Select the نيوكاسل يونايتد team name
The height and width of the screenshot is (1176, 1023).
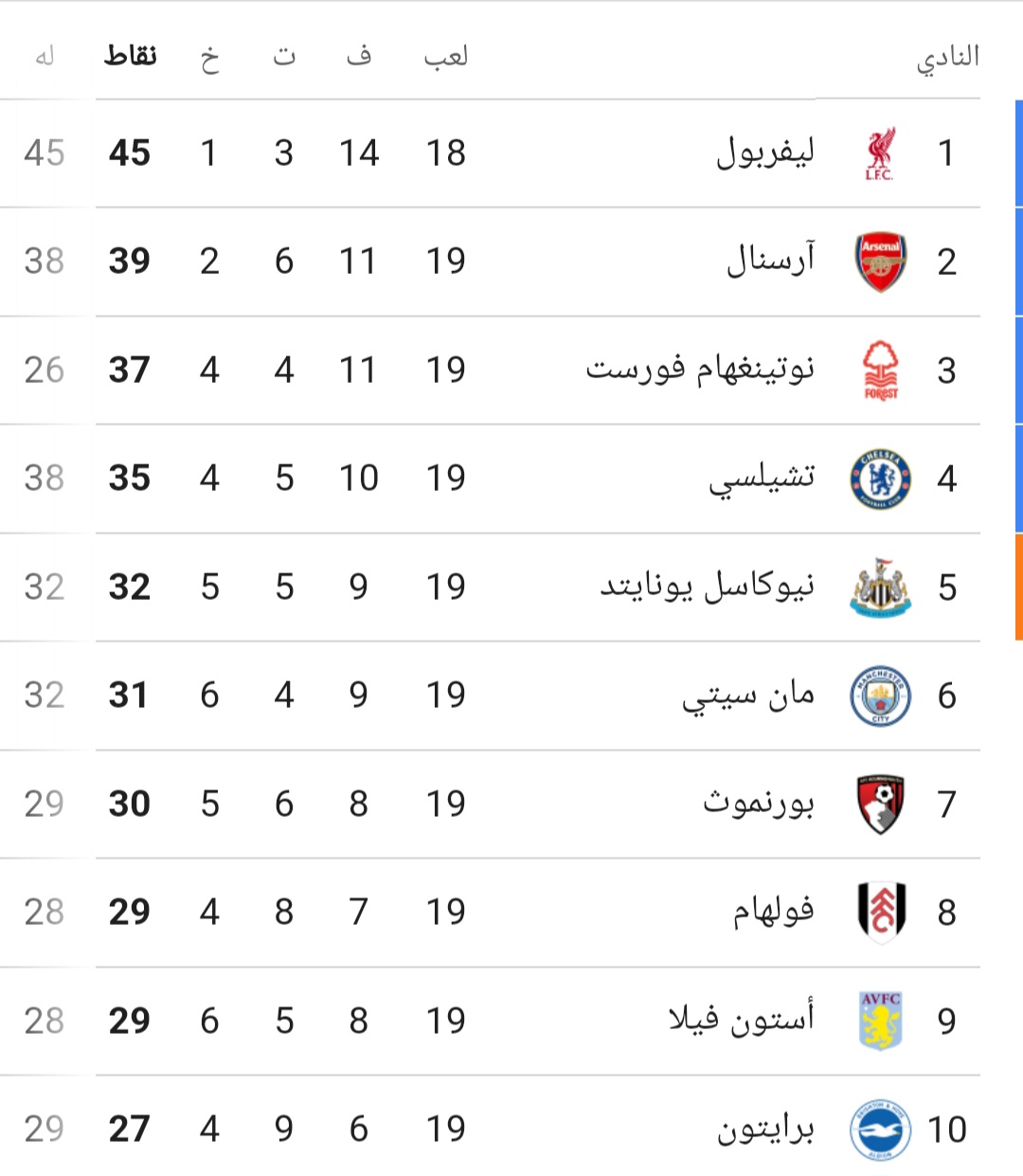pos(708,587)
